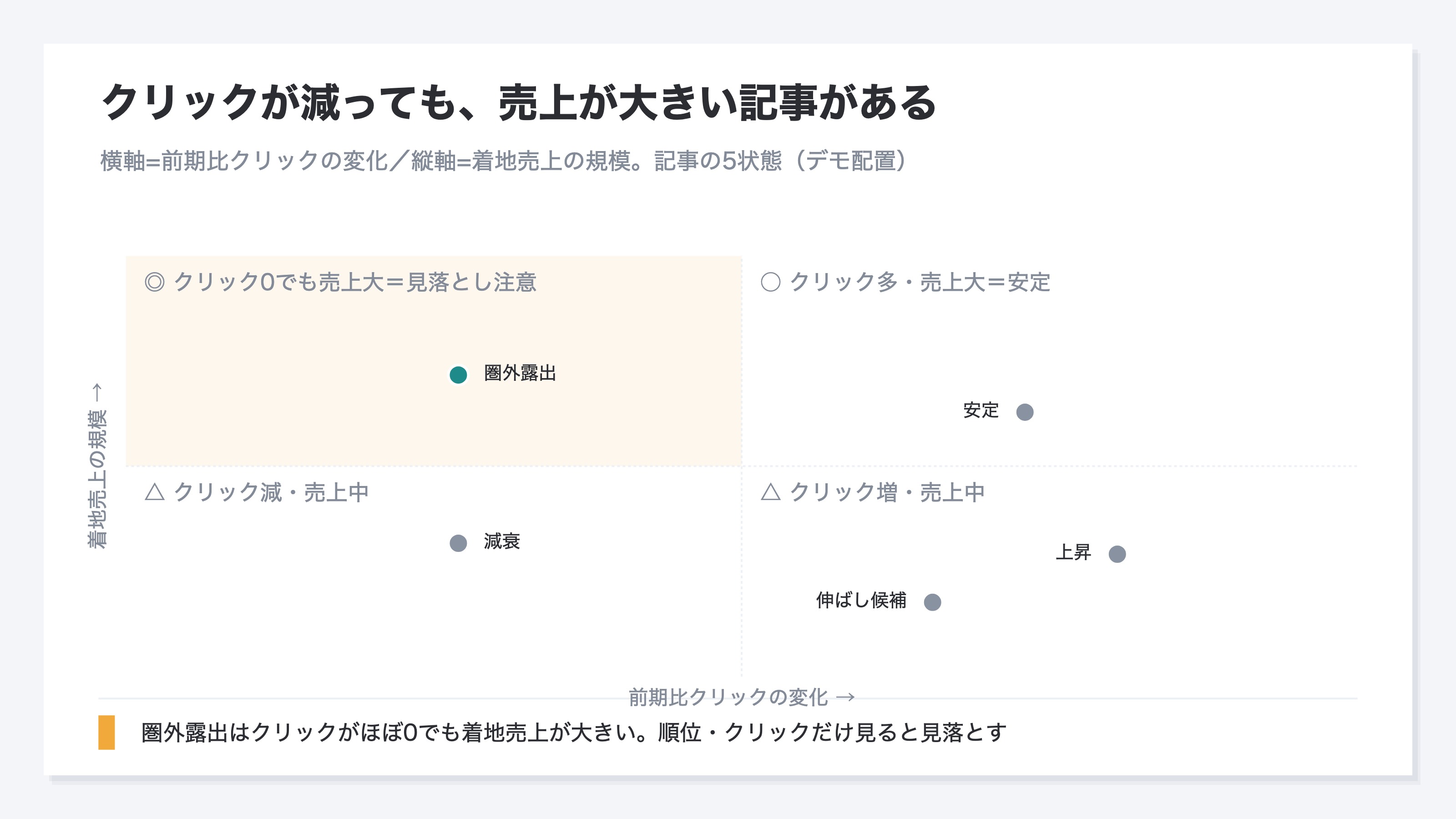
Task: Click the gray dot next to 上昇
Action: (1117, 554)
